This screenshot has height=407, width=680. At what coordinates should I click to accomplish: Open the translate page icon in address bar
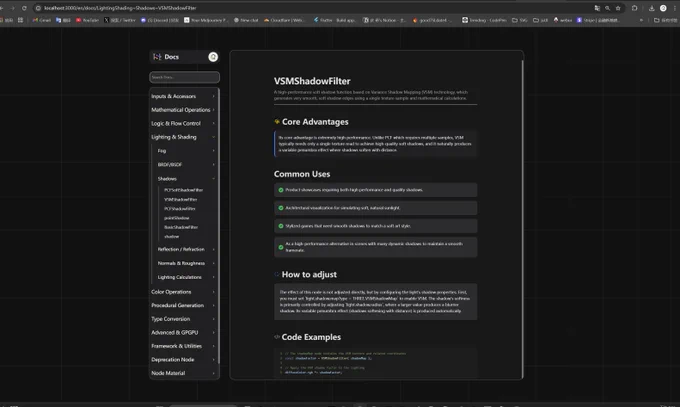point(597,8)
